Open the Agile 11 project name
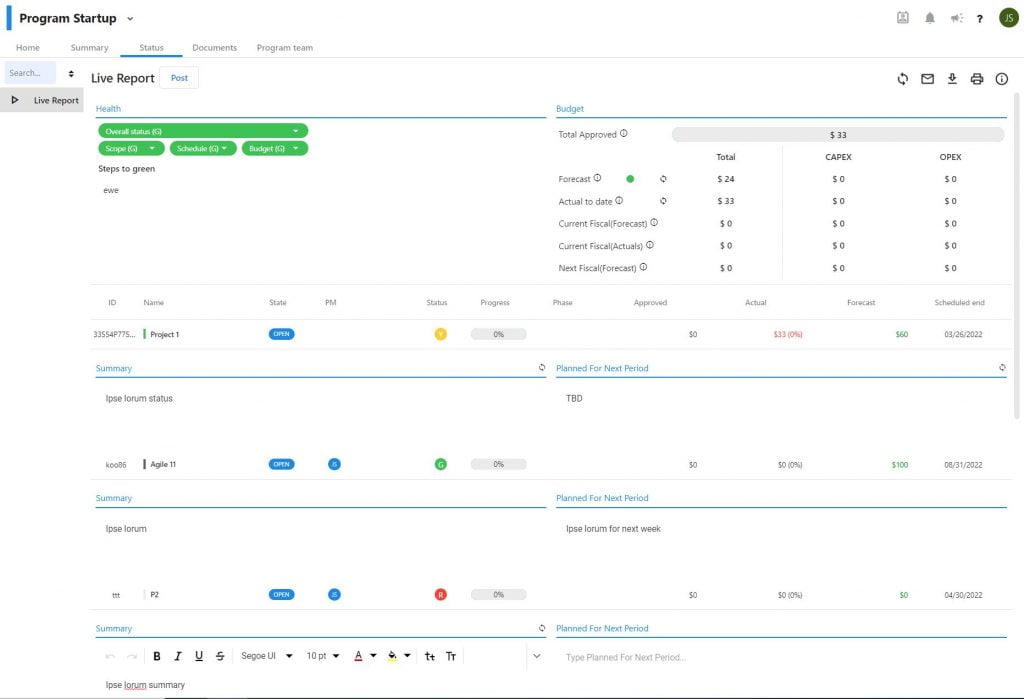The height and width of the screenshot is (699, 1024). tap(163, 464)
